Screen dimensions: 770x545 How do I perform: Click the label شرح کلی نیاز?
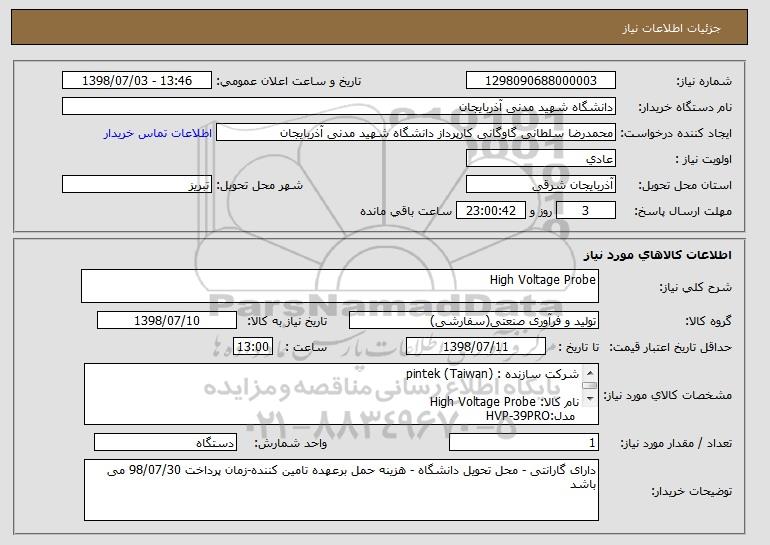[x=696, y=288]
